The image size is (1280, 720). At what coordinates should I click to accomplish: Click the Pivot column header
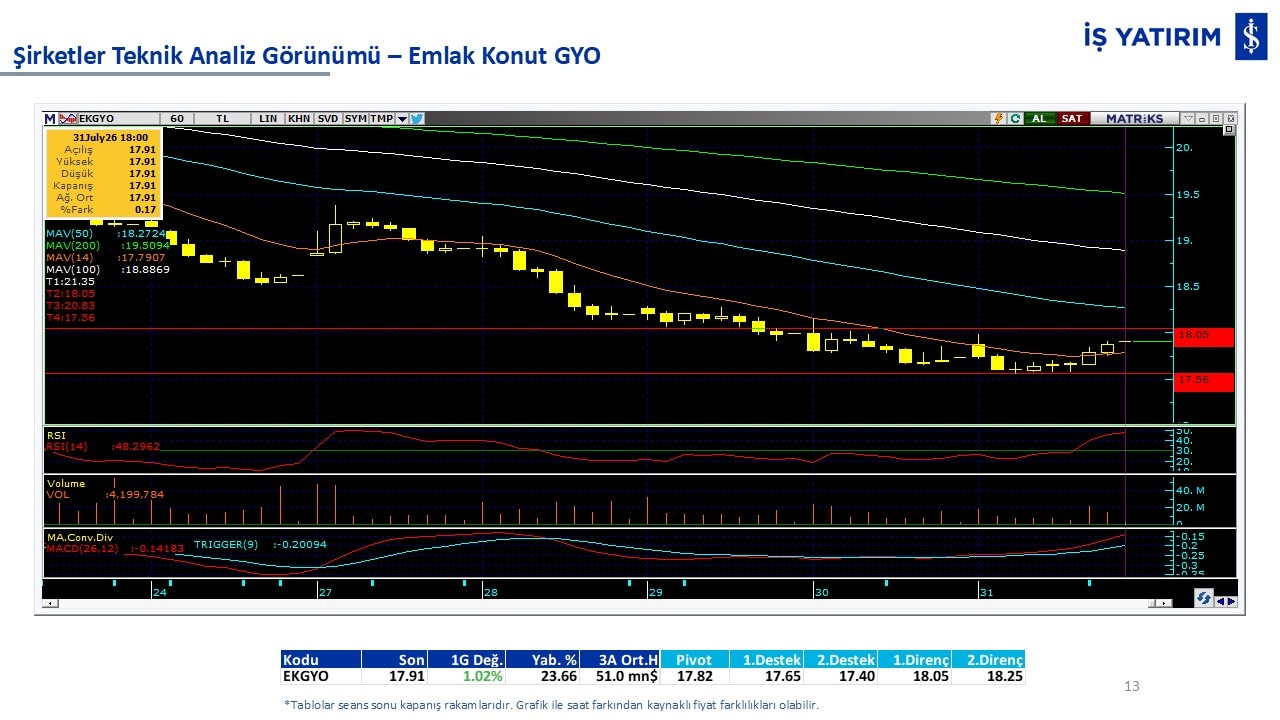click(x=694, y=660)
